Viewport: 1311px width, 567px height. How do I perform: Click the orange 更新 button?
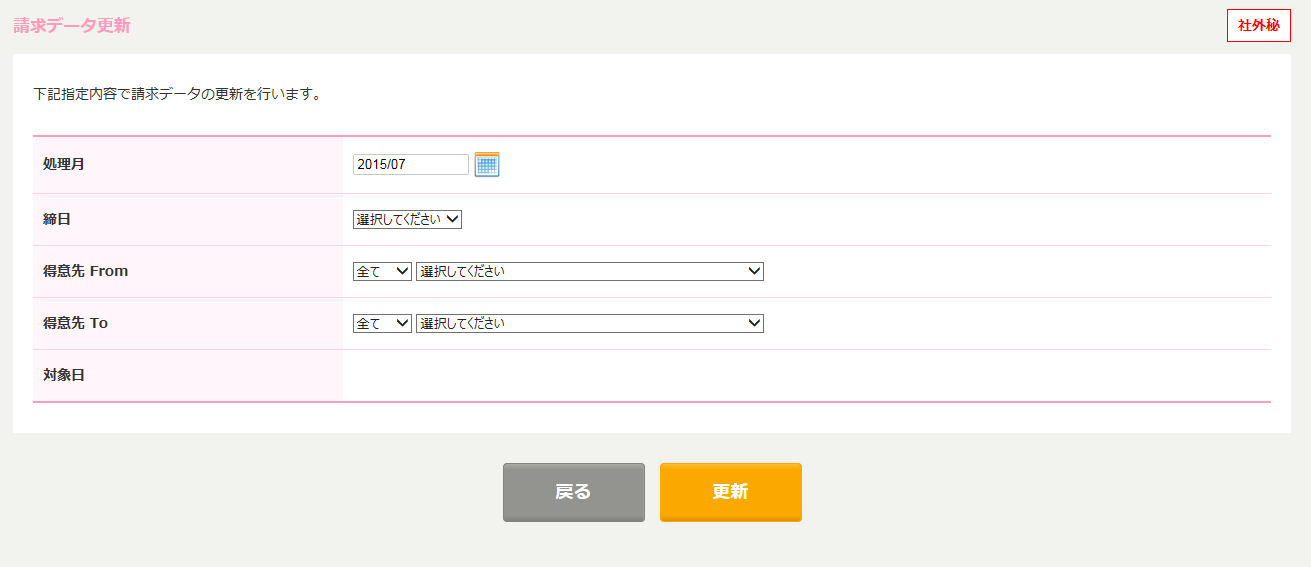click(731, 492)
